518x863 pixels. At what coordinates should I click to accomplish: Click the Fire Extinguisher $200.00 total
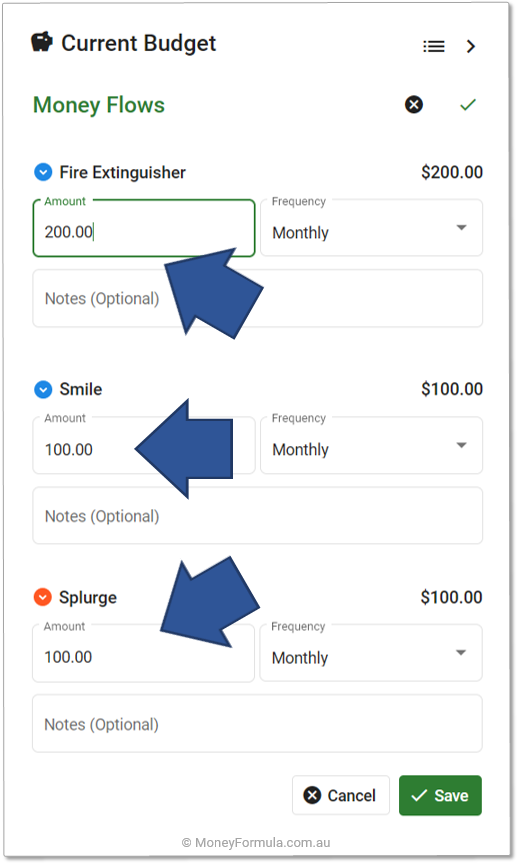click(452, 172)
